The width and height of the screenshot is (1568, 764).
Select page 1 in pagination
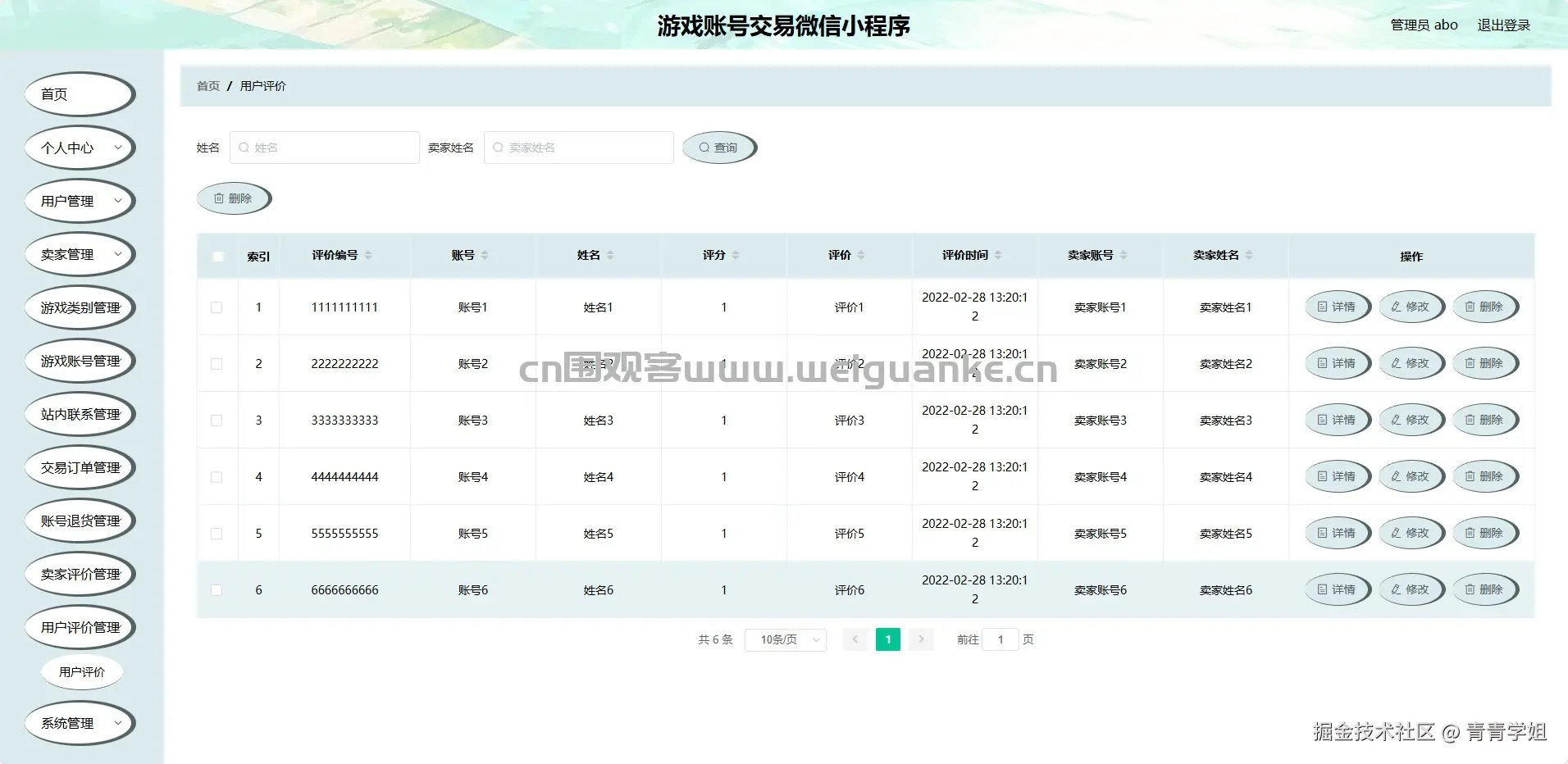point(888,639)
